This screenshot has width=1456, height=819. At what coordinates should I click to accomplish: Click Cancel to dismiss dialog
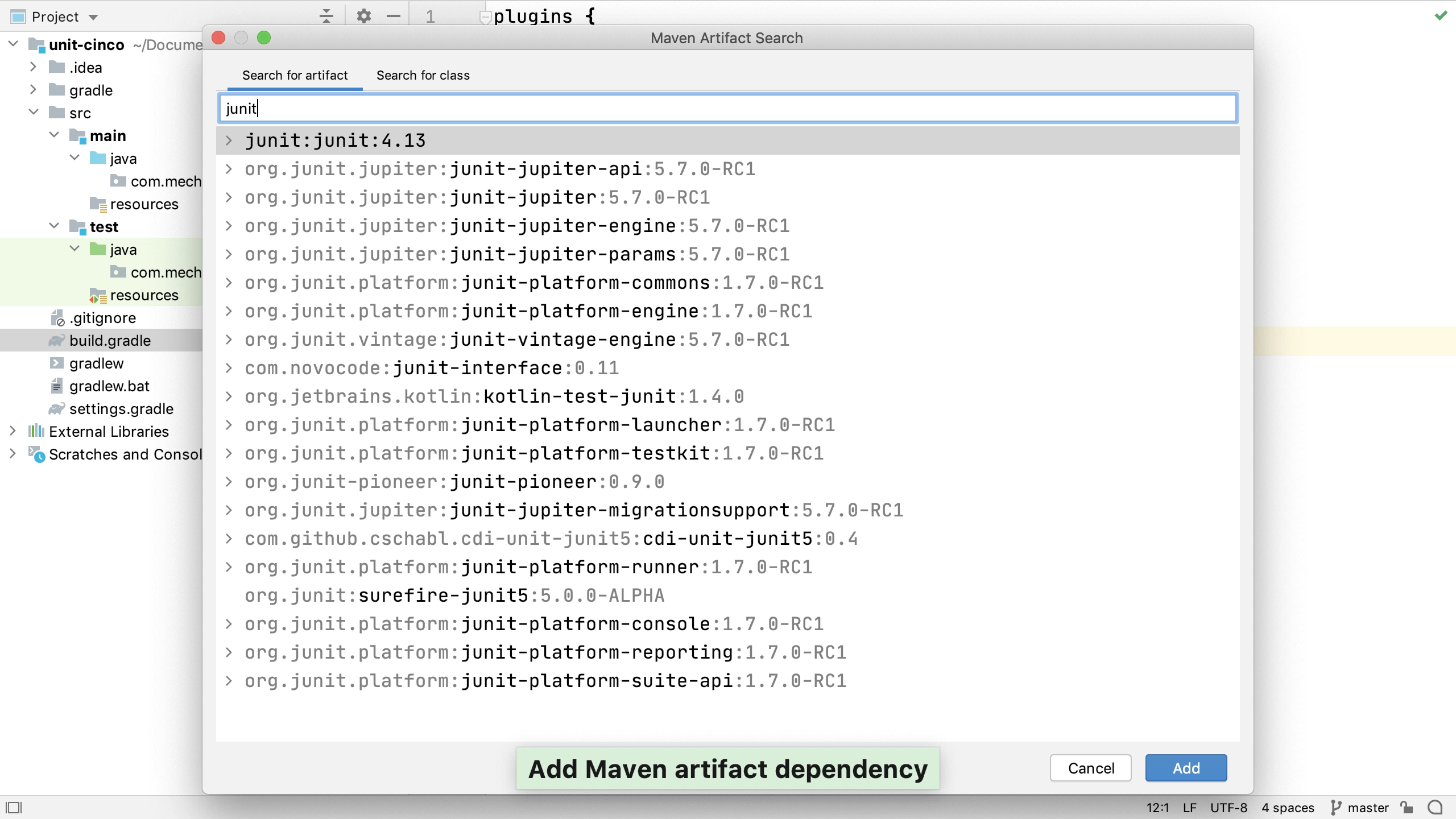tap(1091, 768)
